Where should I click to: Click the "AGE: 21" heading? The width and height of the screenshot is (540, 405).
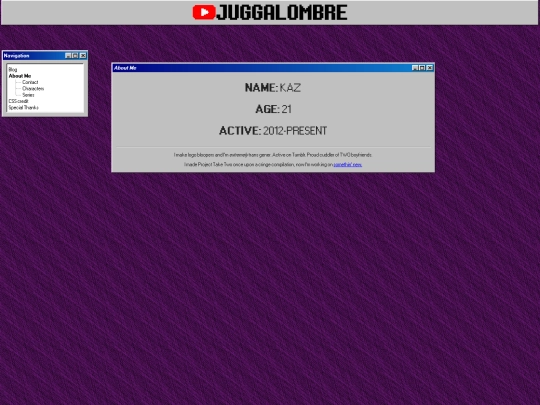coord(273,109)
